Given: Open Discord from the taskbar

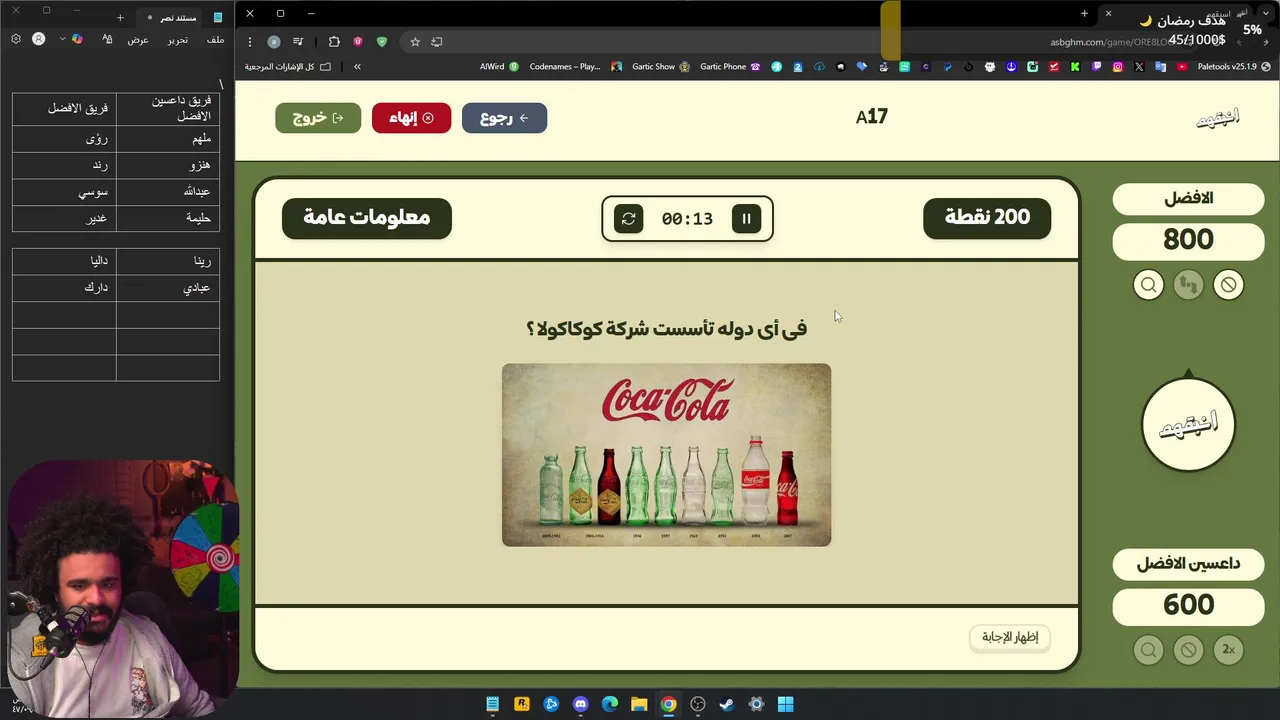Looking at the screenshot, I should 581,704.
